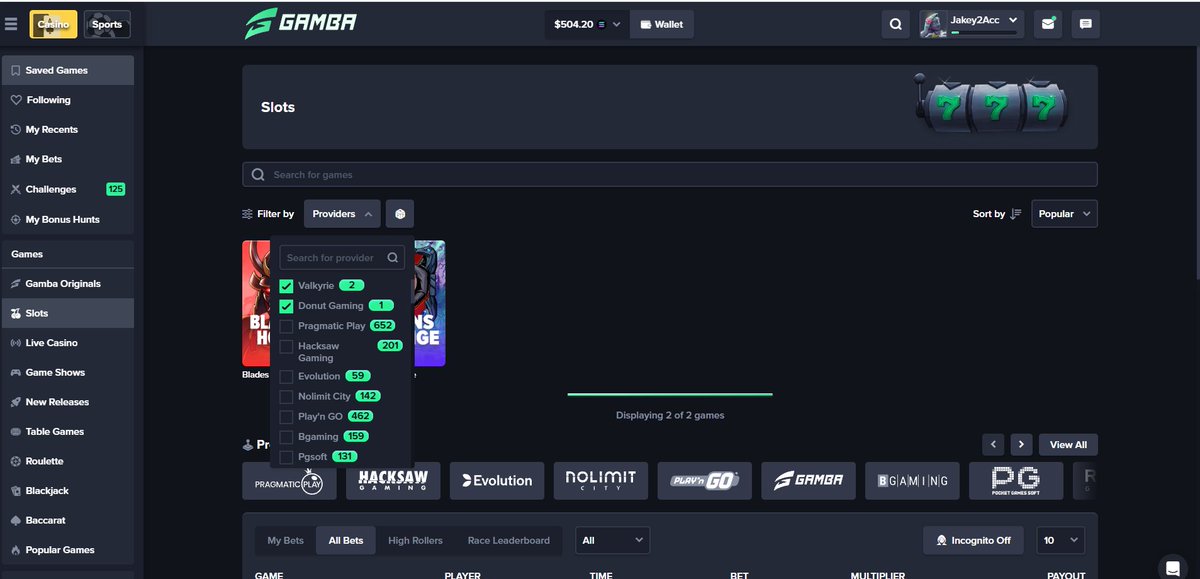Uncheck the Donut Gaming provider checkbox
Viewport: 1200px width, 579px height.
(x=287, y=306)
